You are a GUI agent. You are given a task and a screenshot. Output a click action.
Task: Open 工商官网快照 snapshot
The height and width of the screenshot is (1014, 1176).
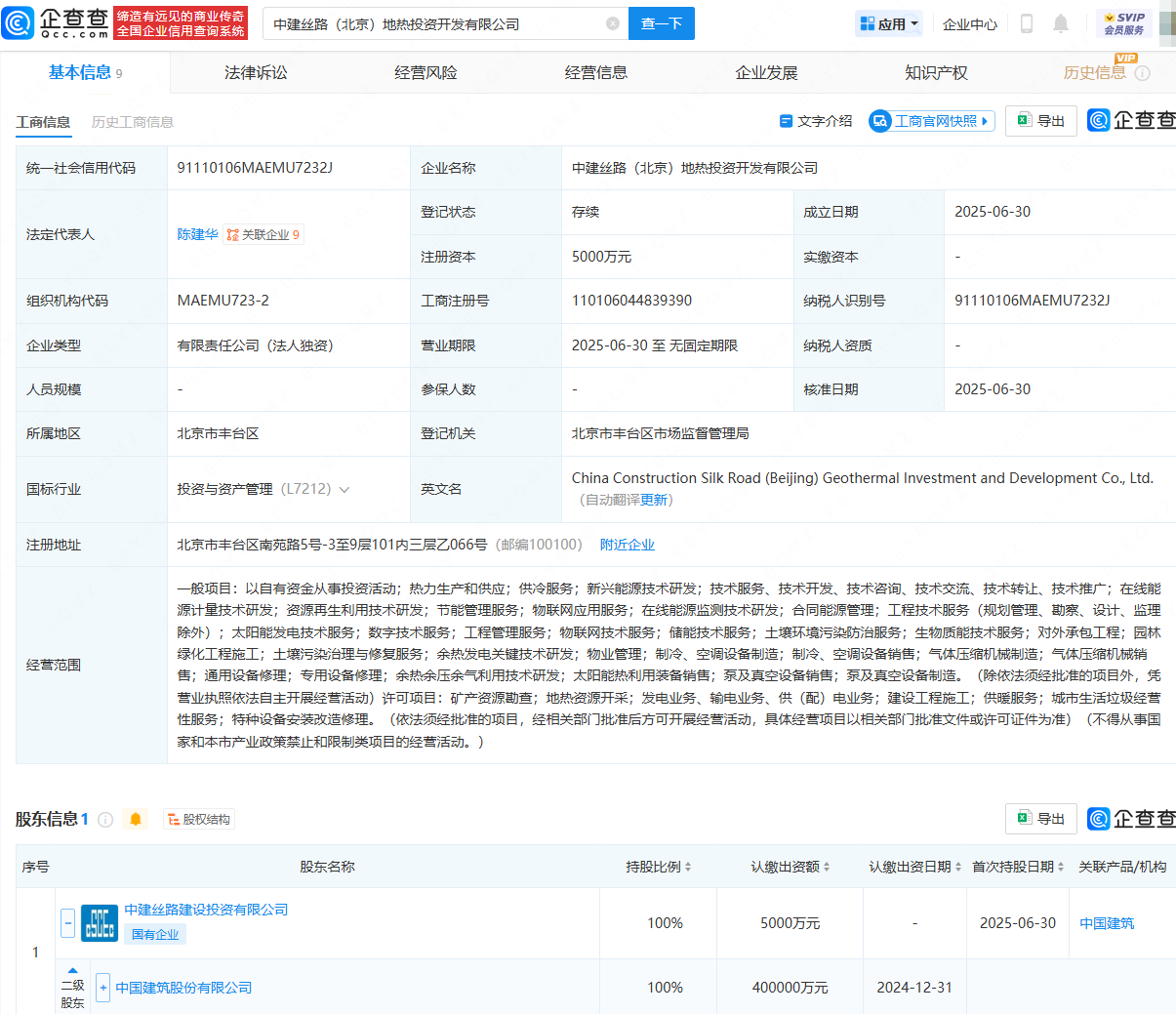click(x=932, y=121)
